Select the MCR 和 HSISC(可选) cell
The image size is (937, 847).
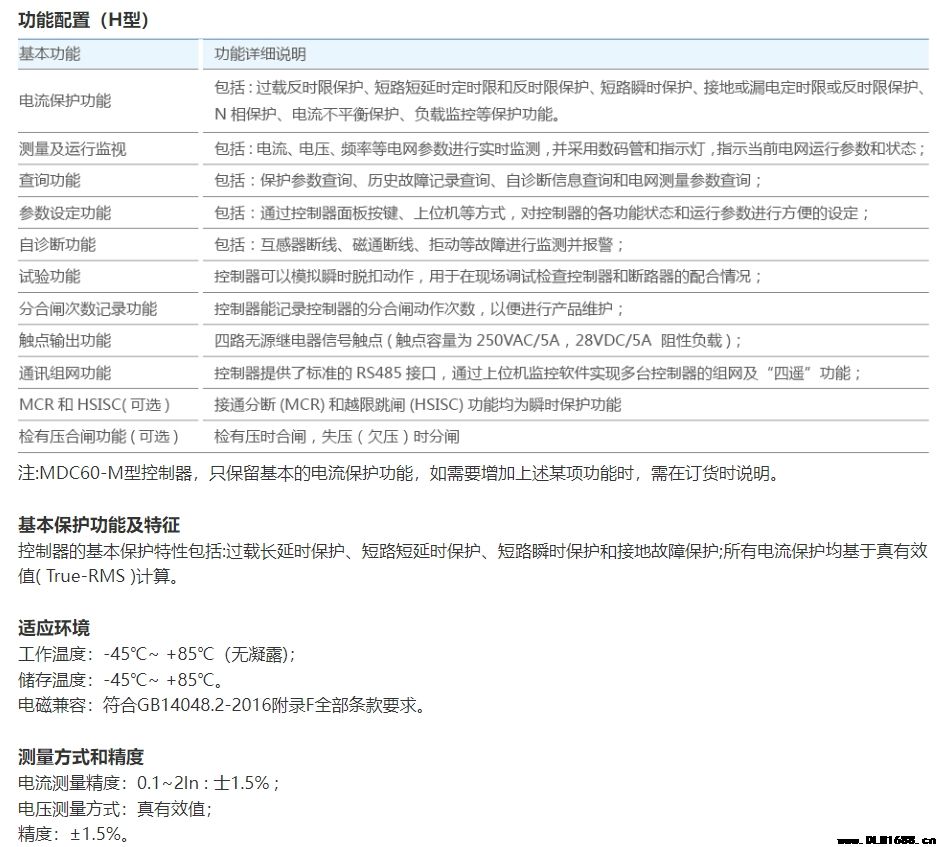pyautogui.click(x=95, y=405)
